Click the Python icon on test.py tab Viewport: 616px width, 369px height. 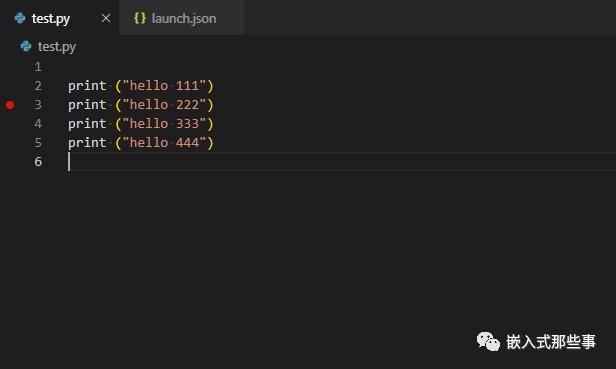pos(20,18)
